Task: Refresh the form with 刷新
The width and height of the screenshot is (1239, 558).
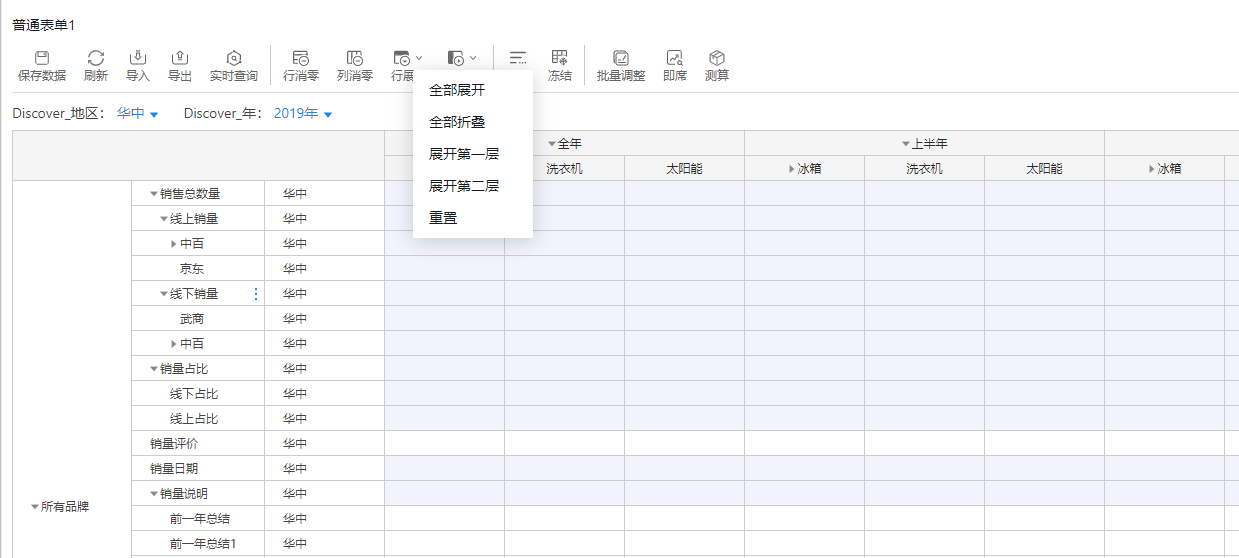Action: click(x=95, y=59)
